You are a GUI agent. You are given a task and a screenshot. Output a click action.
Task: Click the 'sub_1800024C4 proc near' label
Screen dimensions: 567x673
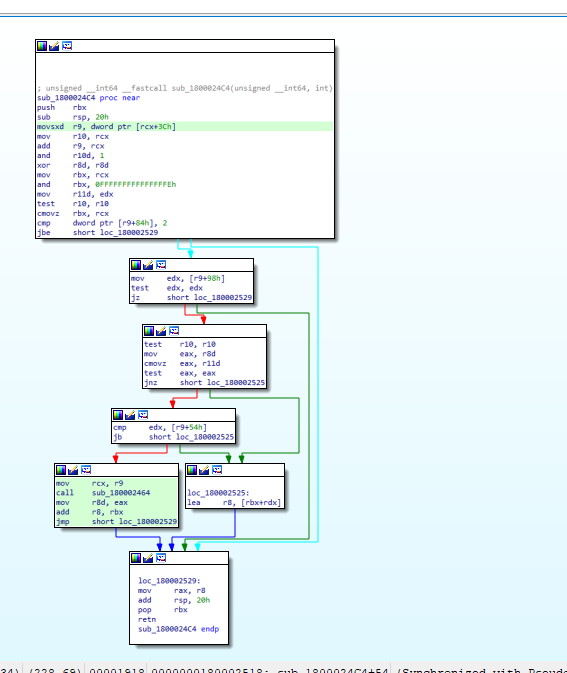(x=88, y=98)
